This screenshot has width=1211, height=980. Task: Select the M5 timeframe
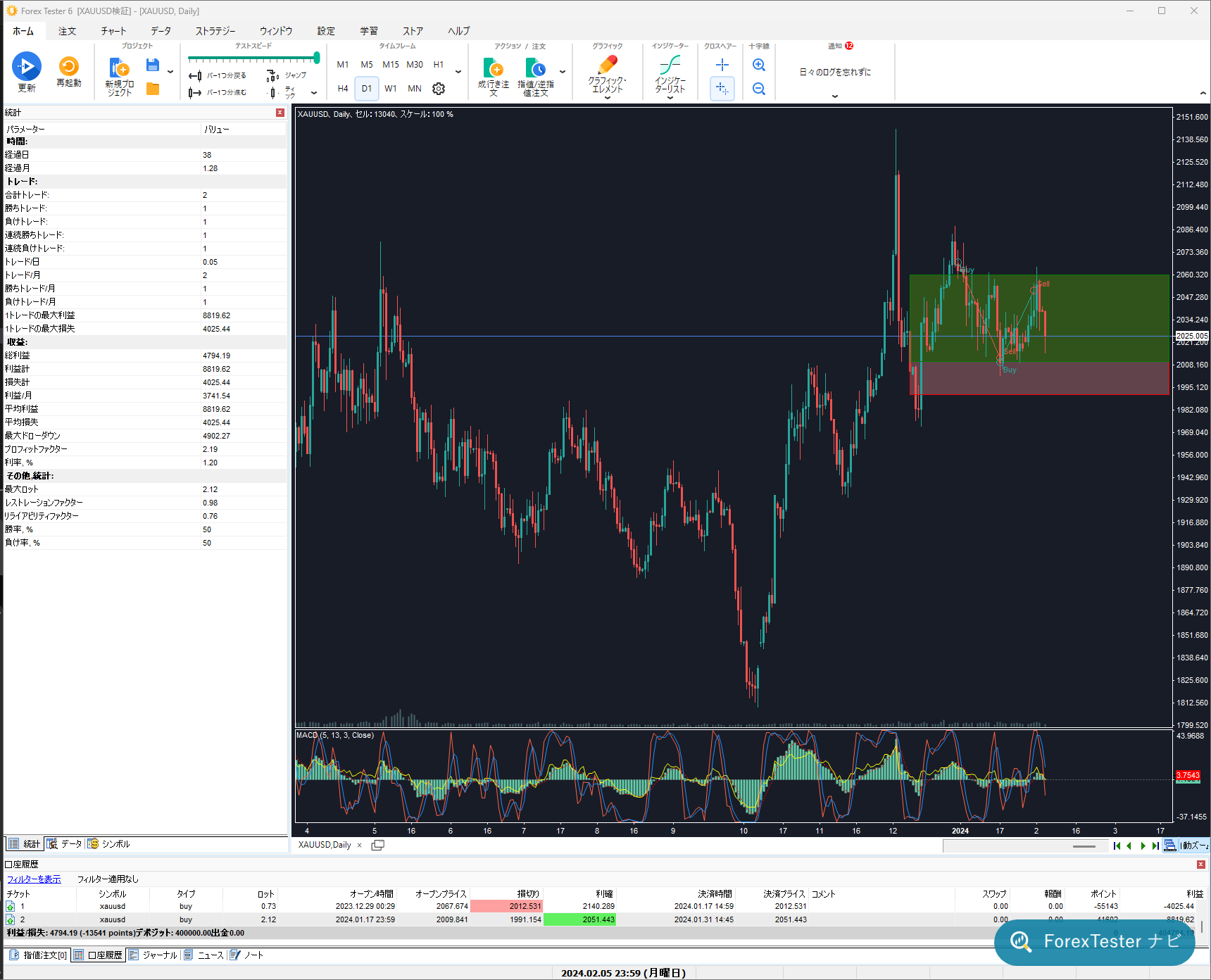367,65
